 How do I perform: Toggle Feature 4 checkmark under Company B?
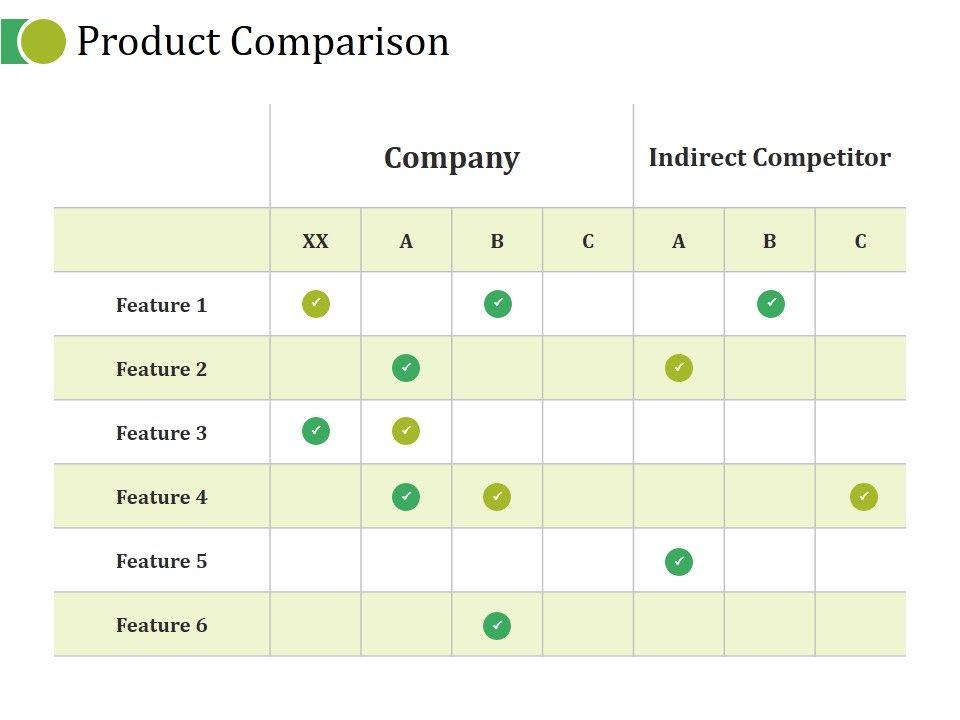497,496
